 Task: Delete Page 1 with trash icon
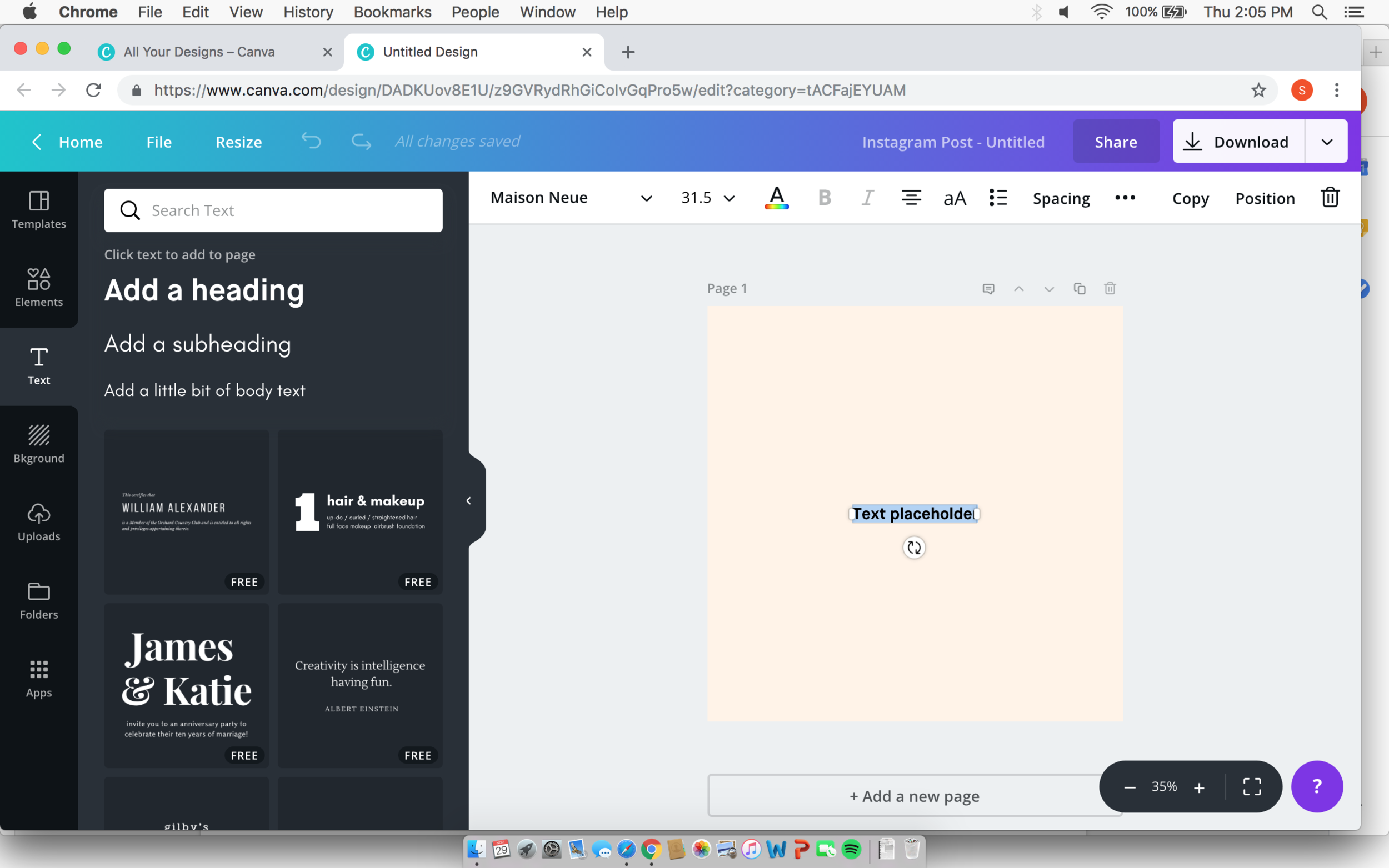1110,288
